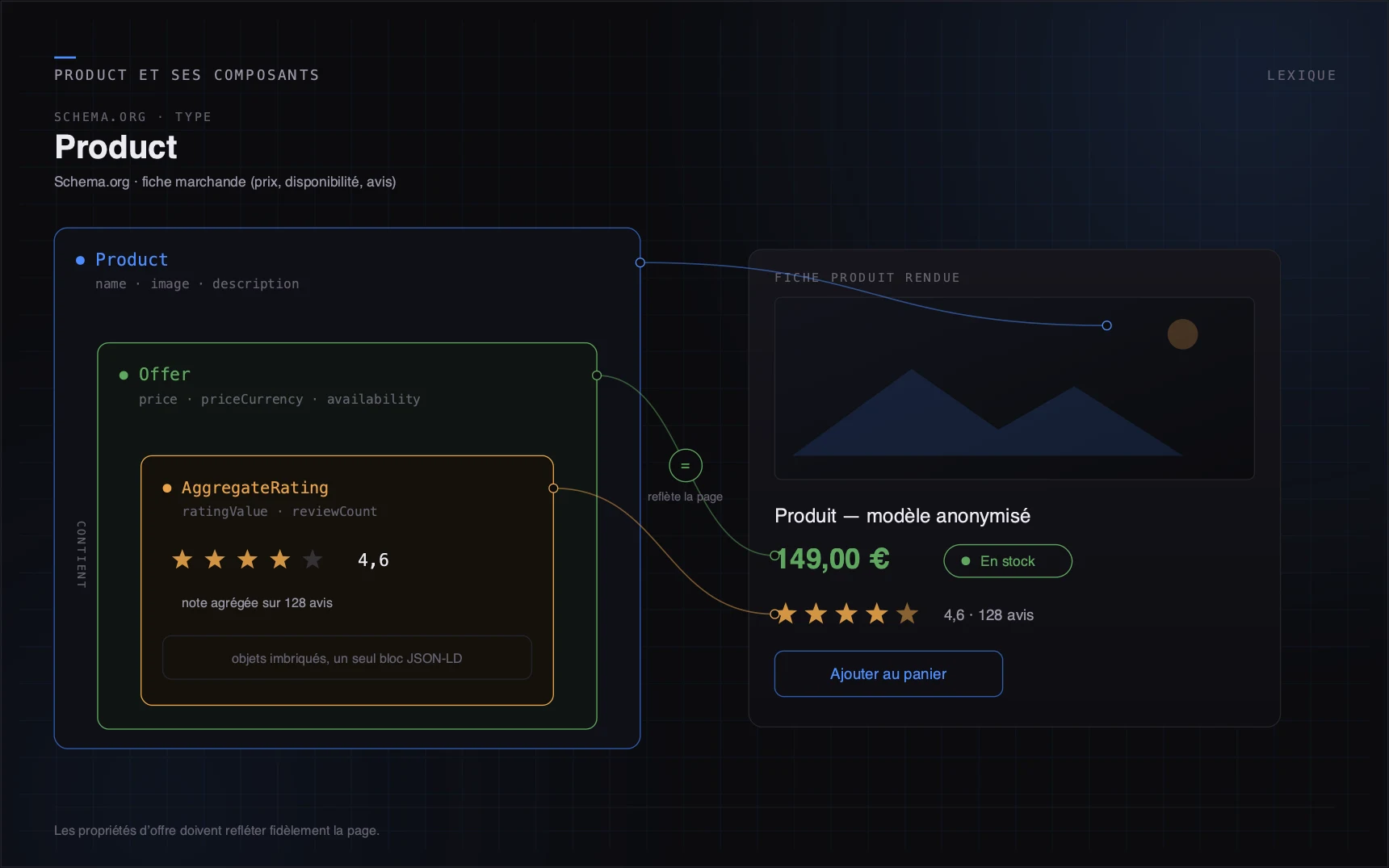Click the fifth greyed star in AggregateRating

coord(313,559)
